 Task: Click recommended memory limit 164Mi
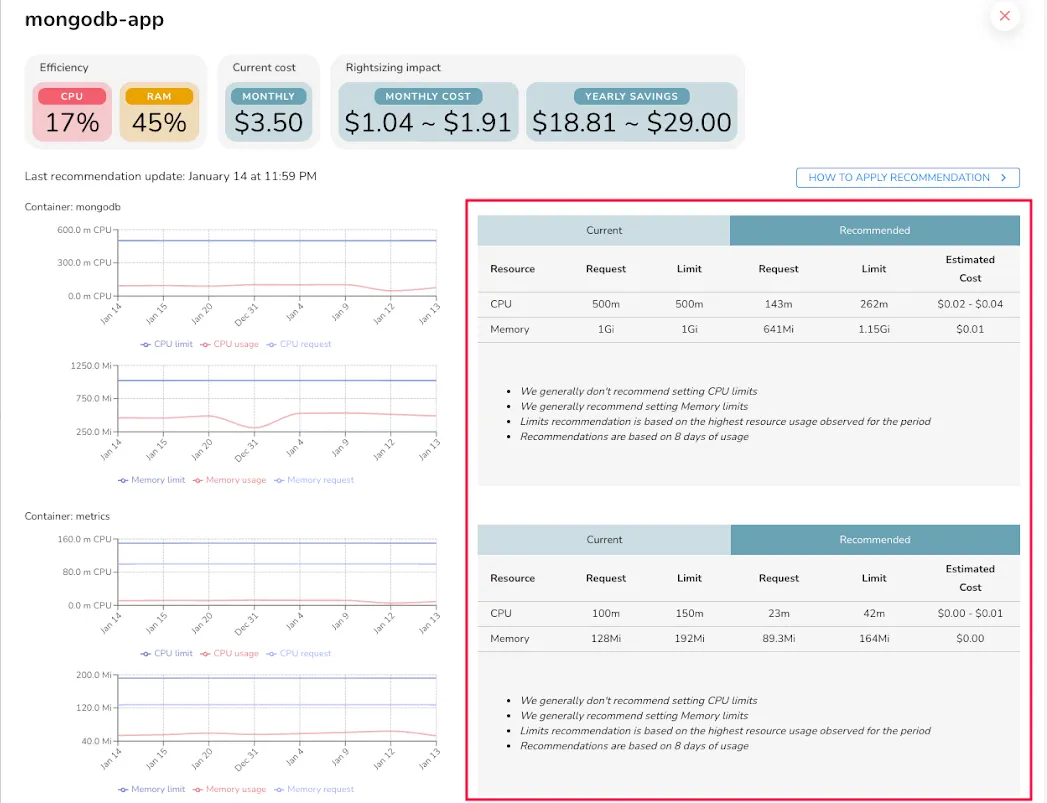(x=874, y=639)
